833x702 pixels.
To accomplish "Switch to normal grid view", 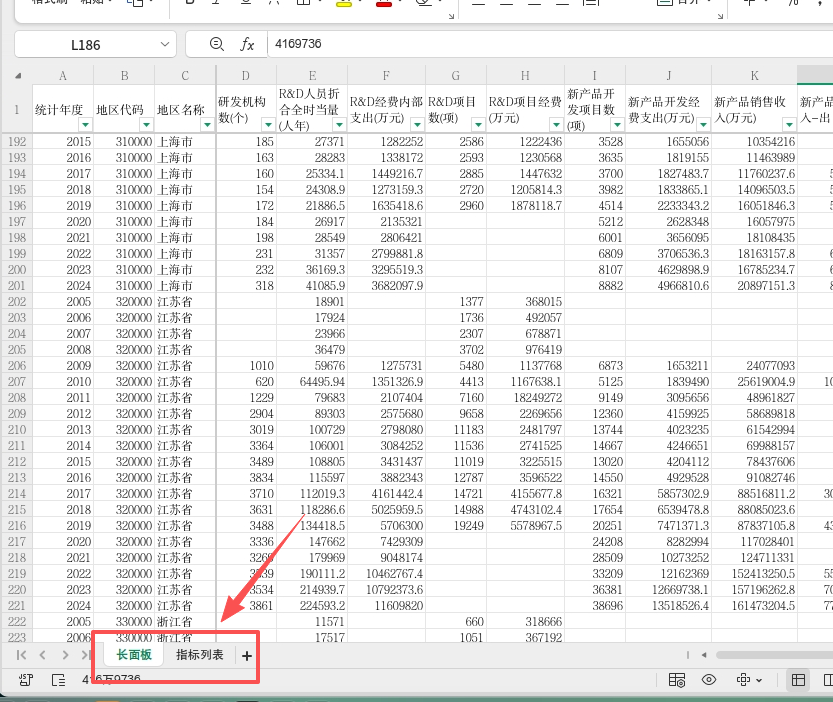I will tap(798, 680).
